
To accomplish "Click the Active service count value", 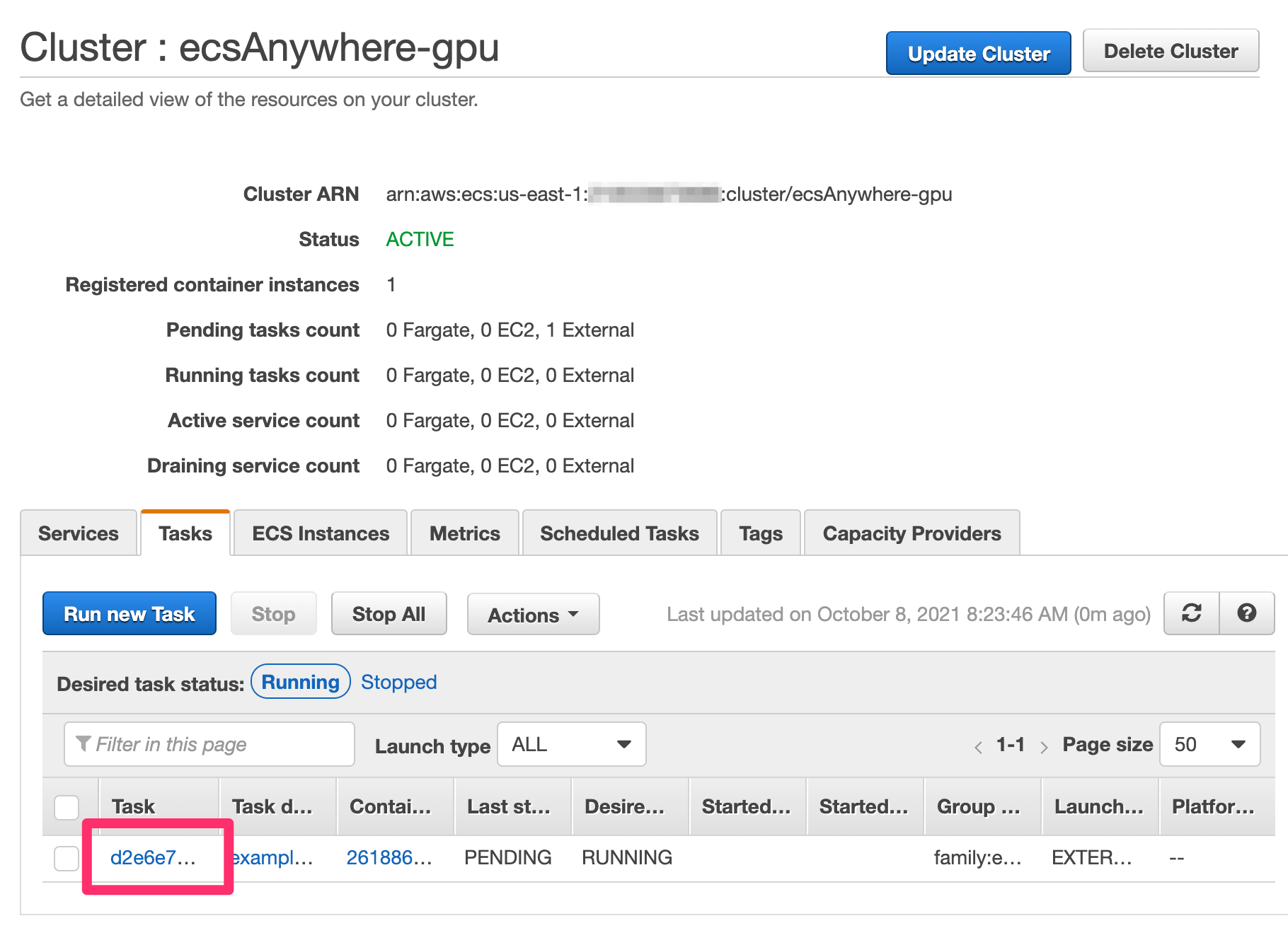I will click(510, 420).
